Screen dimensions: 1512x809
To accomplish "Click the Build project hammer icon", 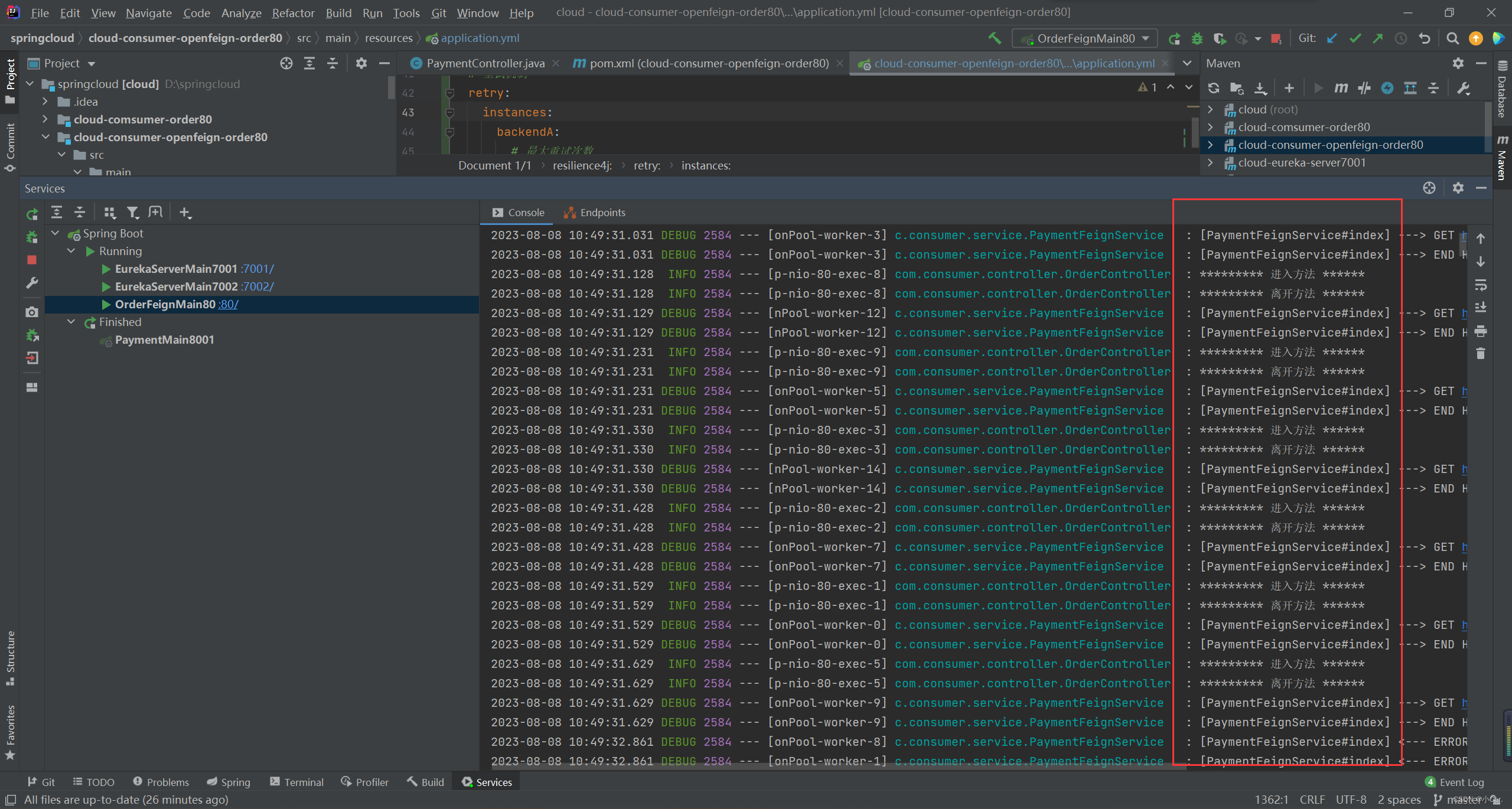I will (x=995, y=38).
